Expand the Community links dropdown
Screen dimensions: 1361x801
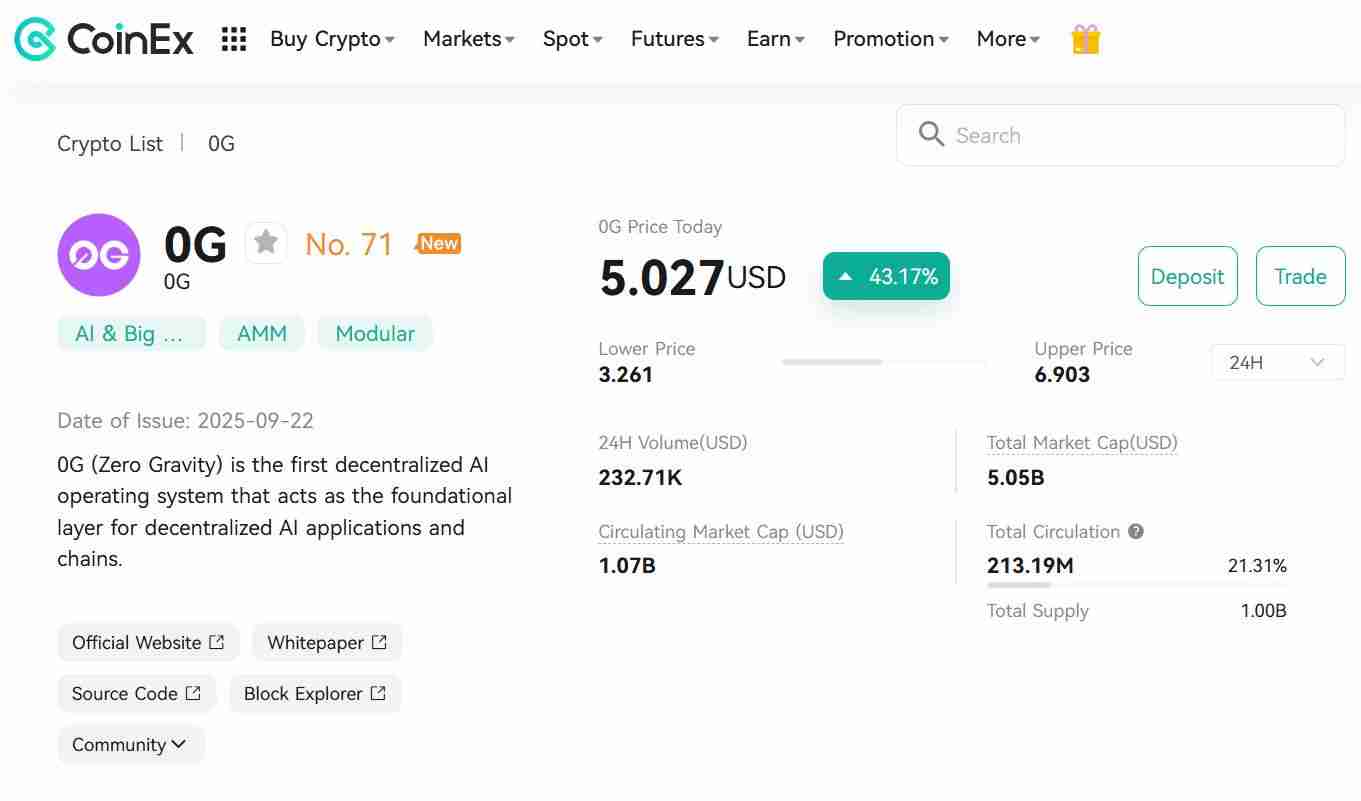[130, 744]
